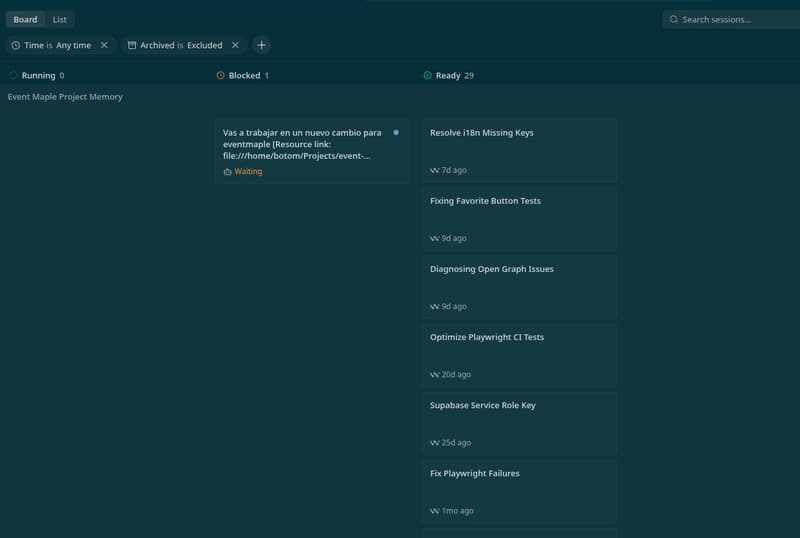
Task: Click the Search sessions input field
Action: (x=732, y=19)
